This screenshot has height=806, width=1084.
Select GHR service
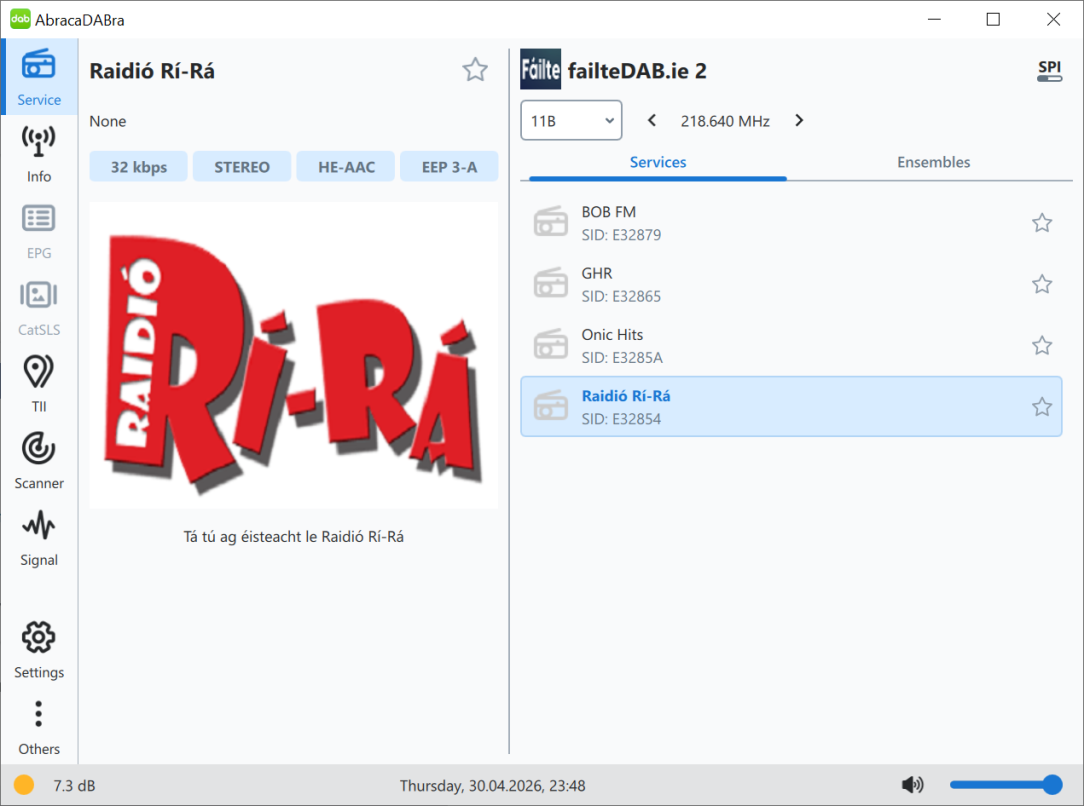pyautogui.click(x=791, y=284)
